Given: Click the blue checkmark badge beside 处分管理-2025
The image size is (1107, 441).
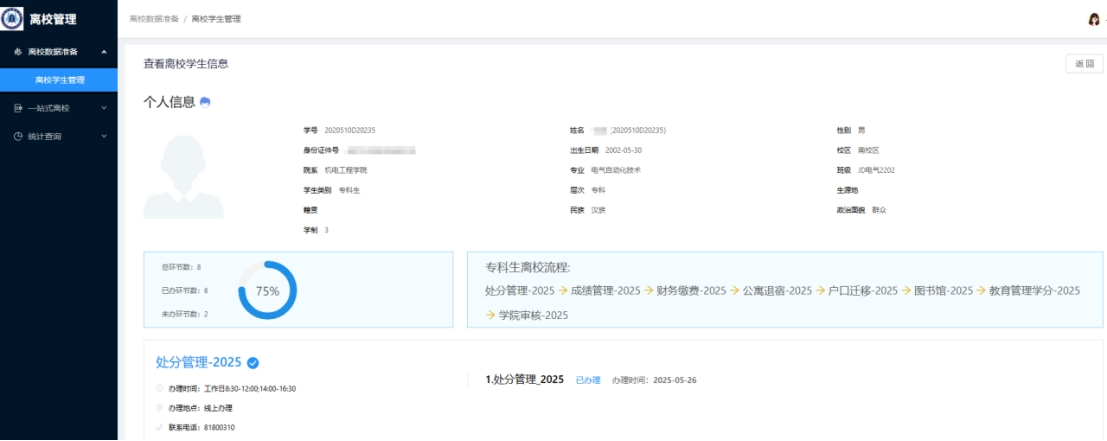Looking at the screenshot, I should click(x=253, y=362).
